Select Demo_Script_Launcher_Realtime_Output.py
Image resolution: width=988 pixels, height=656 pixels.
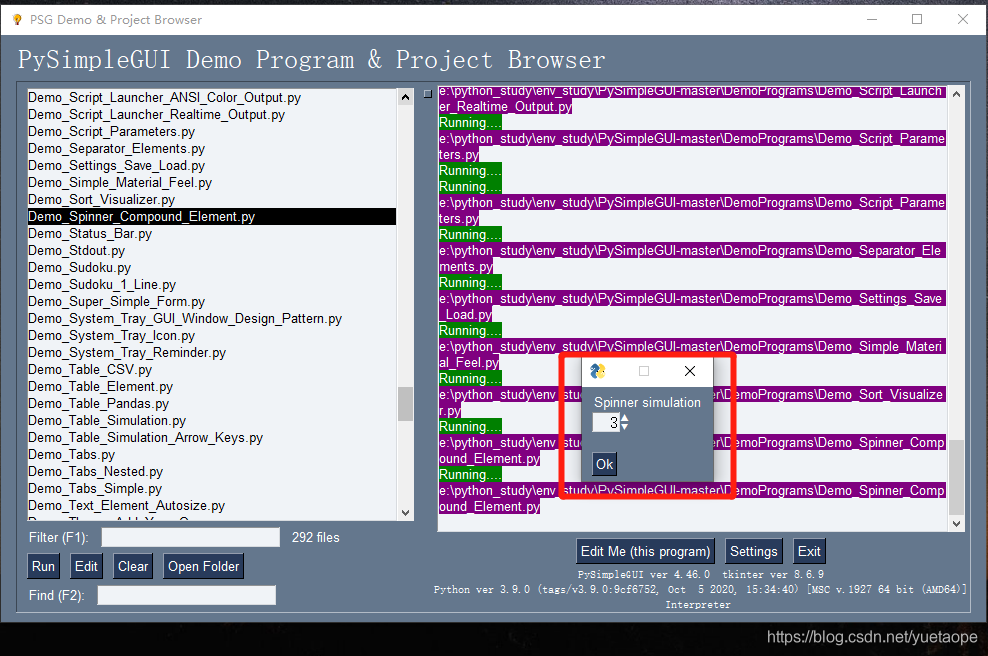pos(212,115)
